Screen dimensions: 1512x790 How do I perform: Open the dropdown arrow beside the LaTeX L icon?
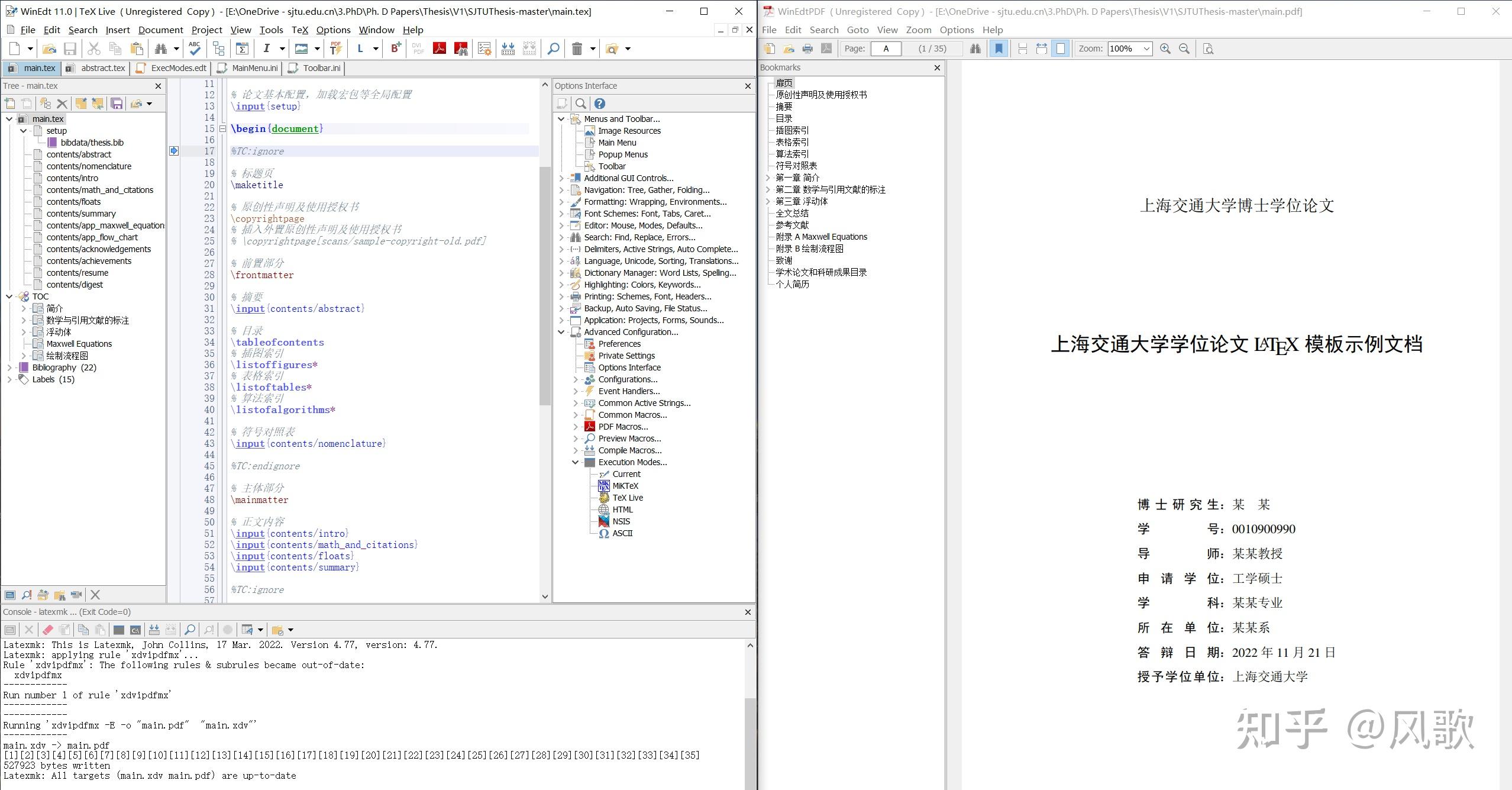pyautogui.click(x=376, y=49)
